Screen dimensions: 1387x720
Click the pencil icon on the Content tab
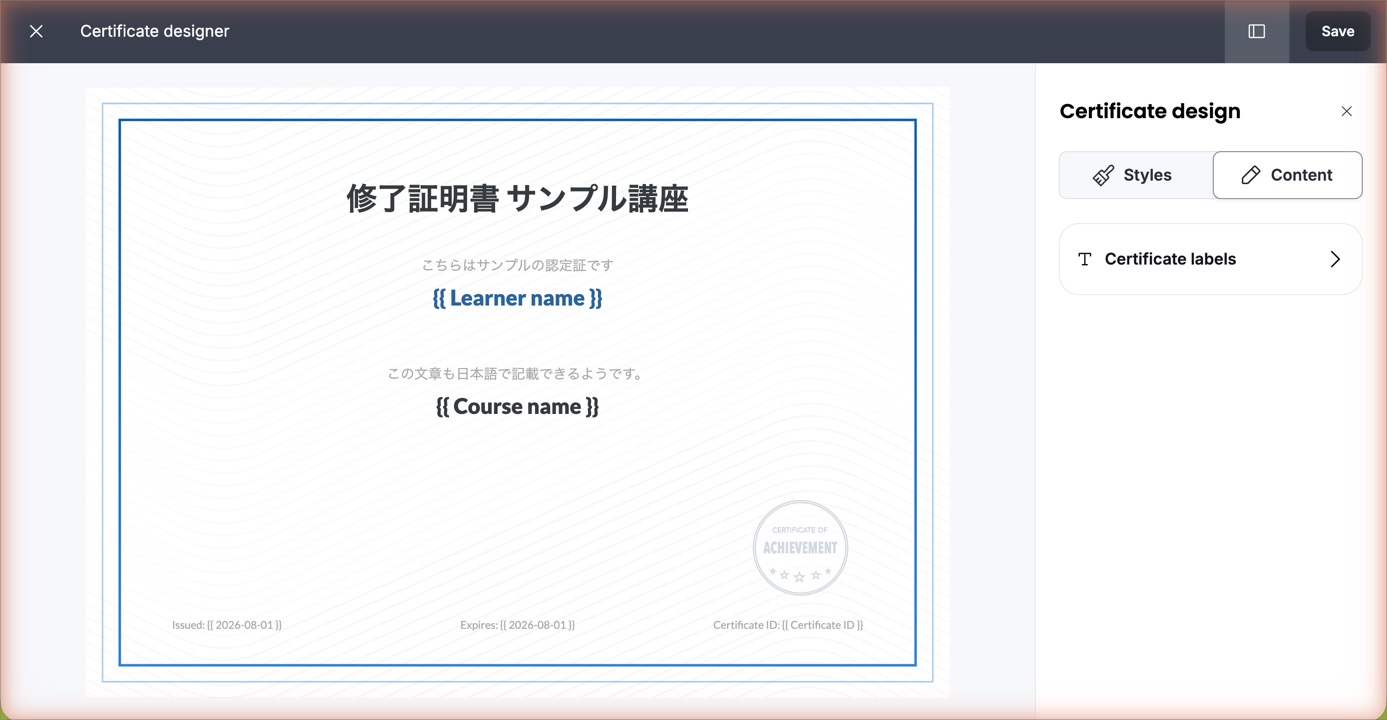[x=1251, y=175]
